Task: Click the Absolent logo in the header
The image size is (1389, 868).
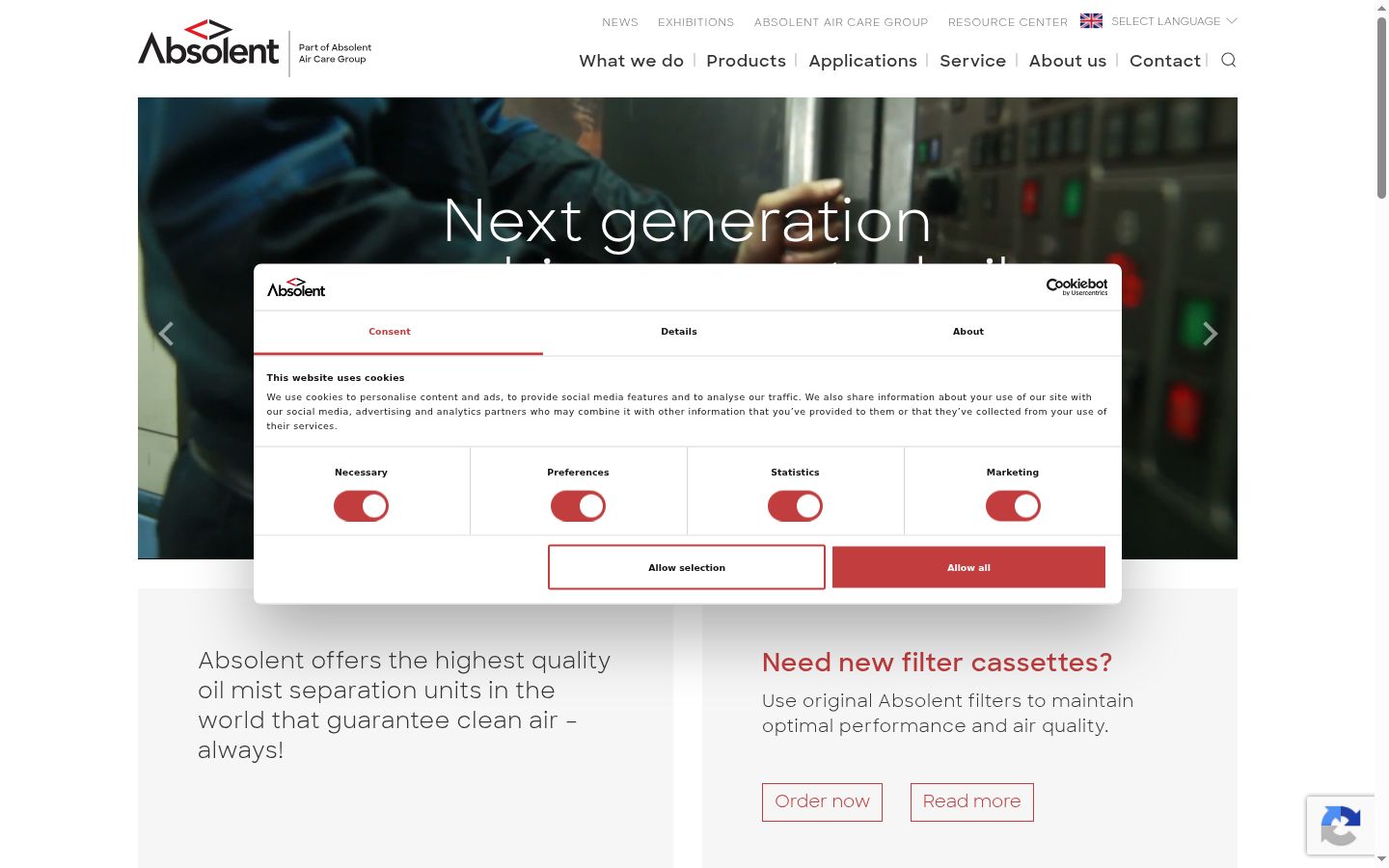Action: pos(208,43)
